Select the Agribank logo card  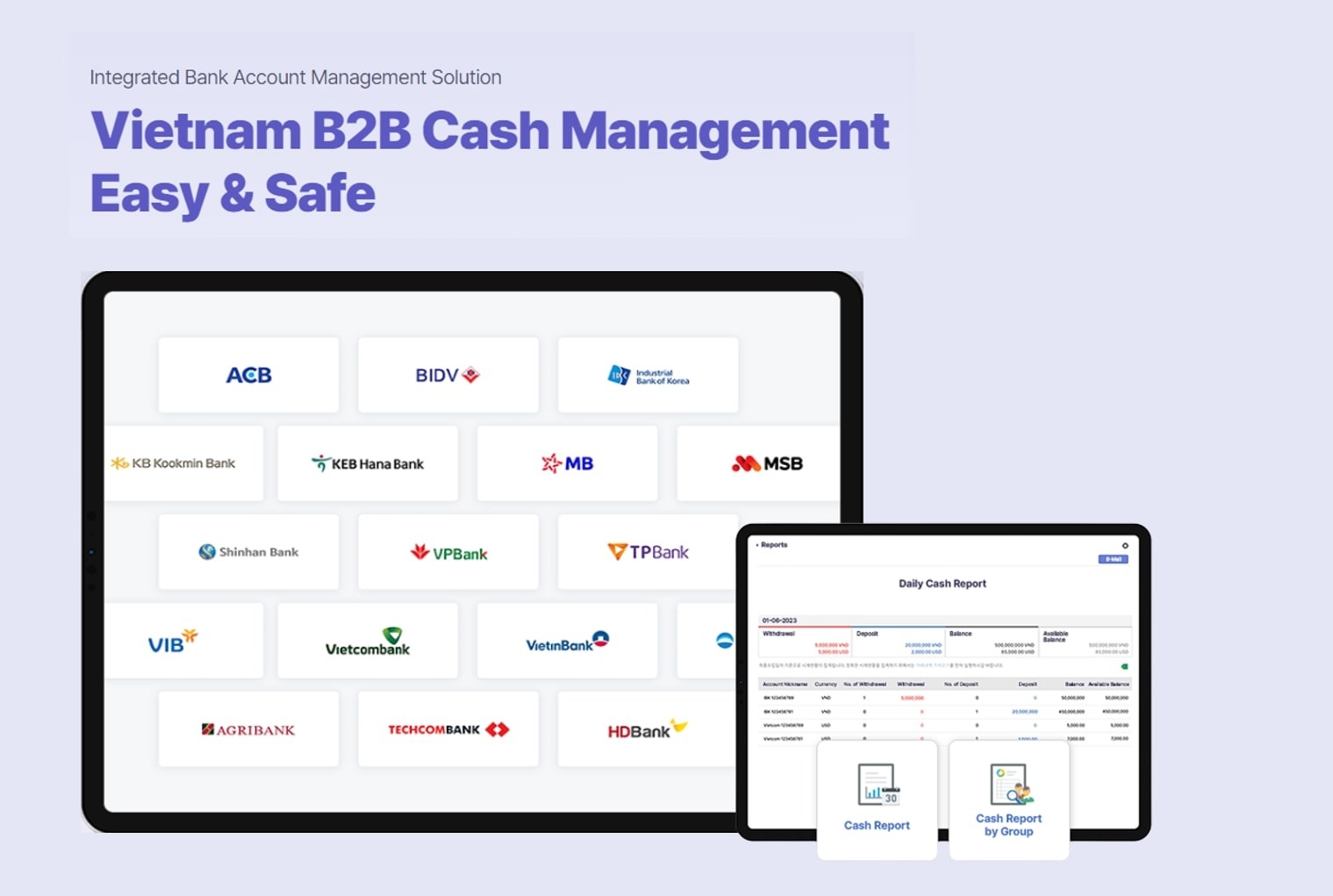248,729
